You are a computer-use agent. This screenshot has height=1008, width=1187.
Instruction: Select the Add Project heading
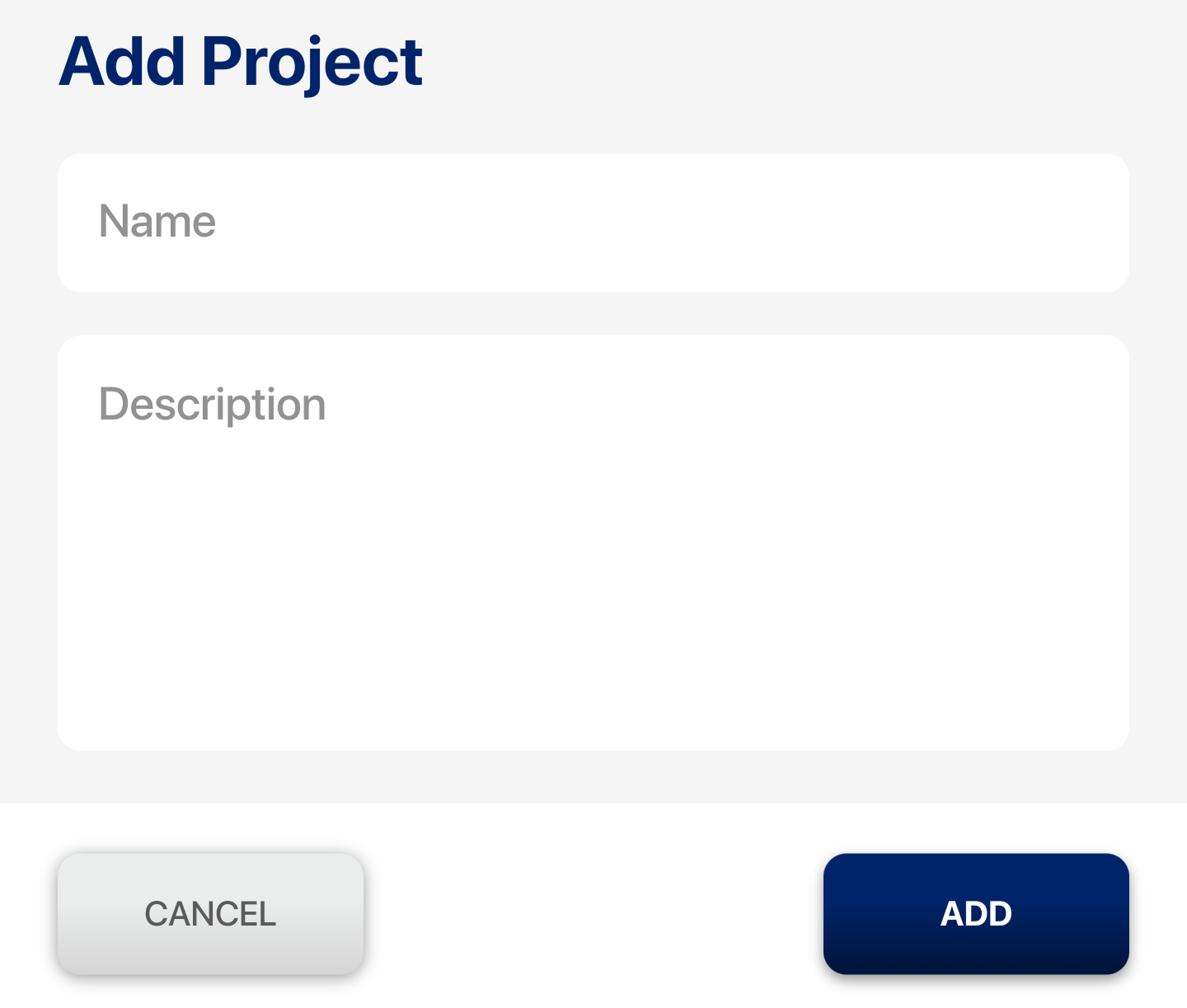pos(241,63)
